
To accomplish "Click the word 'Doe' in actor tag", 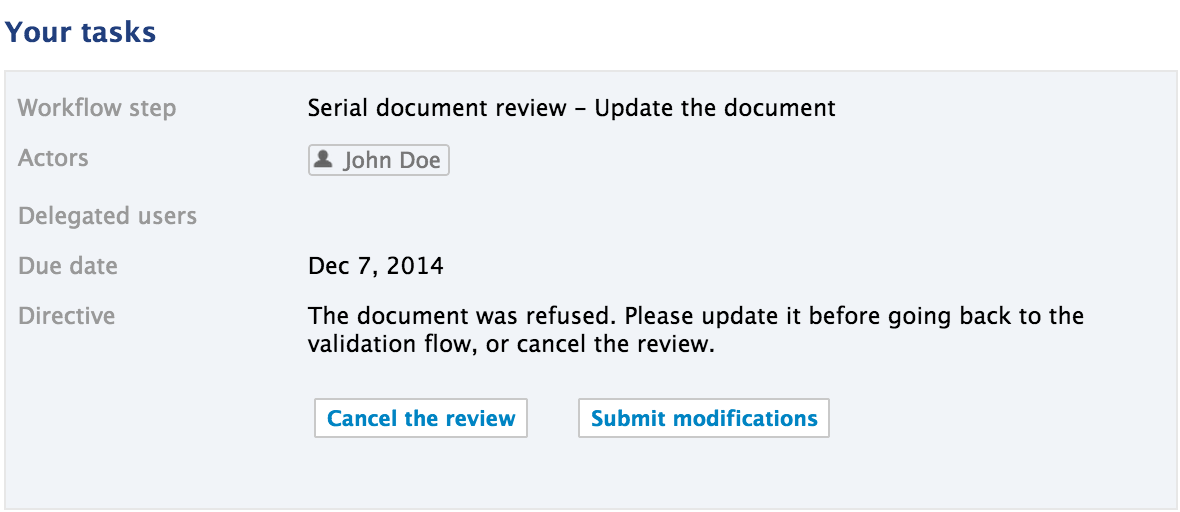I will coord(420,161).
